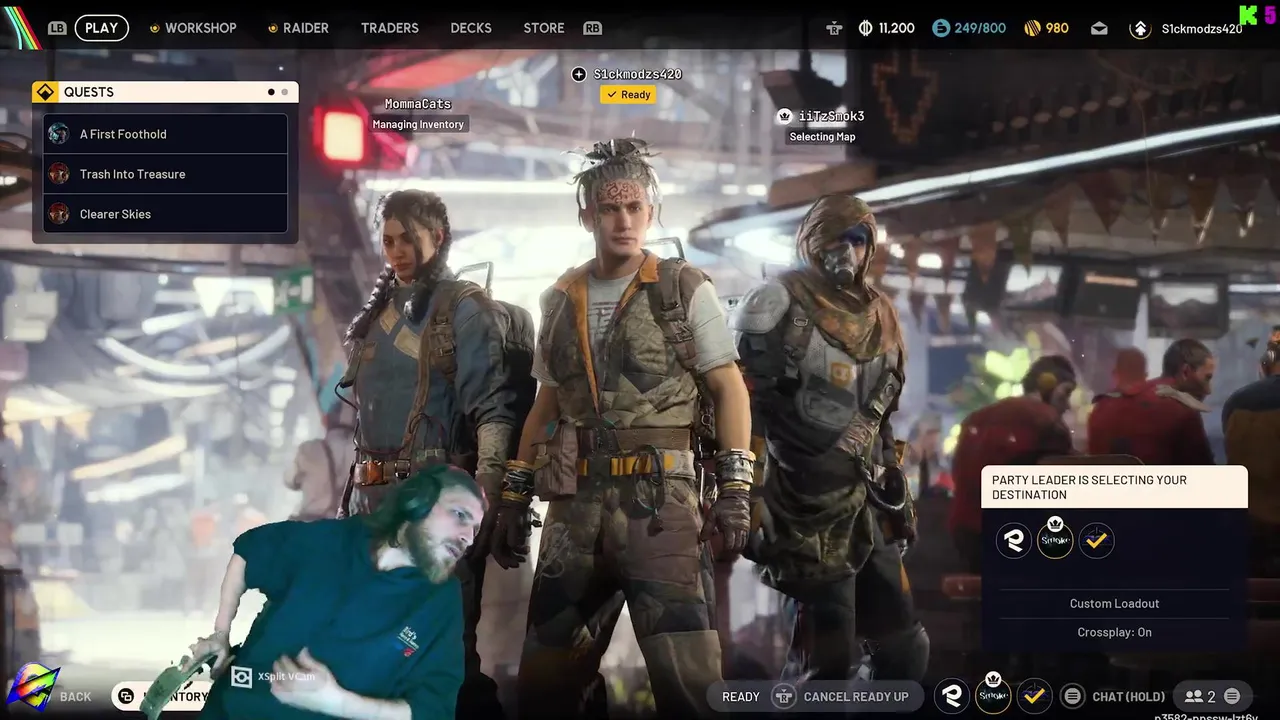Click the coin currency icon beside 11,200
1280x720 pixels.
(866, 28)
